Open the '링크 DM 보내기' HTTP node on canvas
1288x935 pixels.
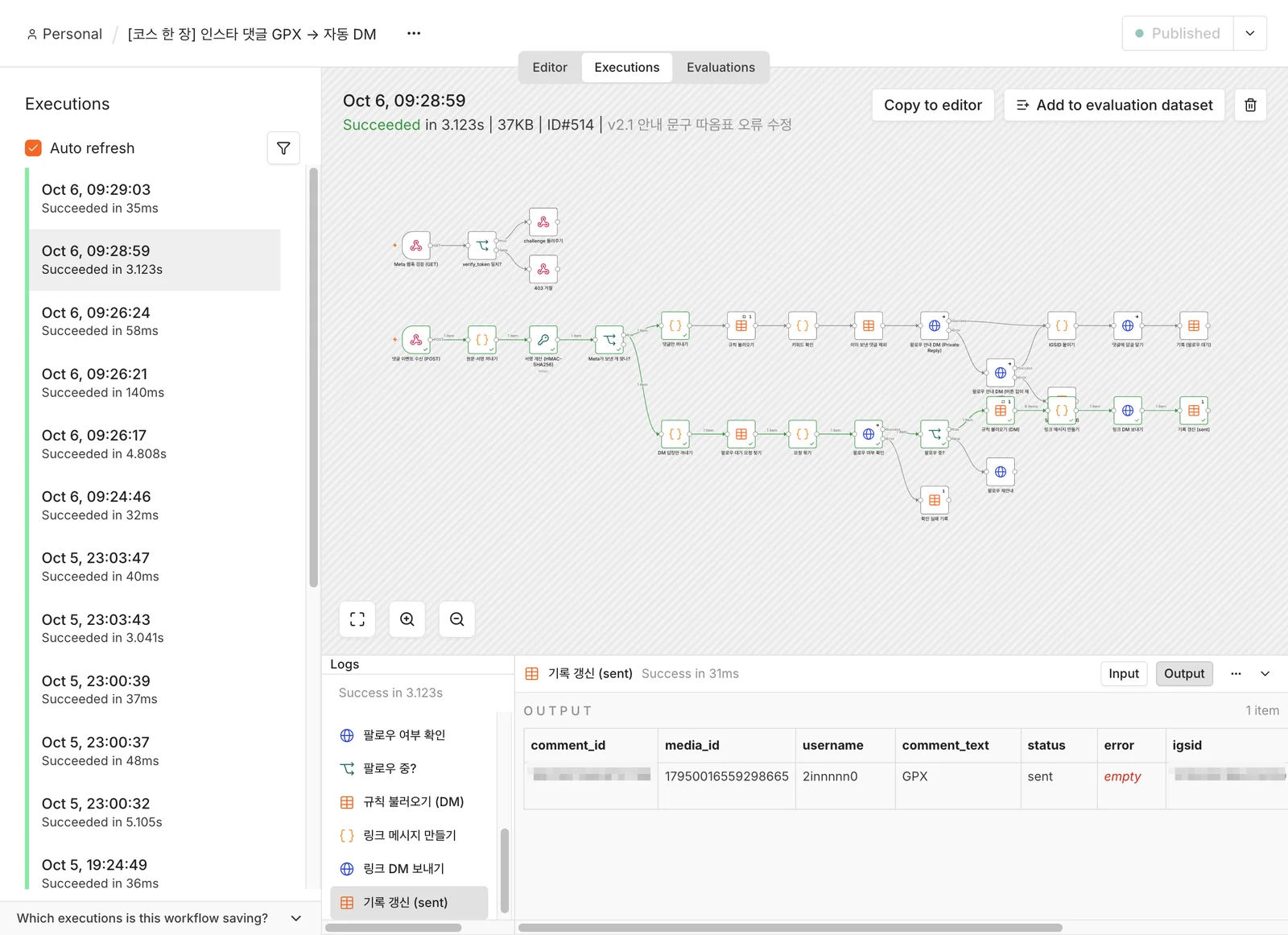pyautogui.click(x=1128, y=411)
